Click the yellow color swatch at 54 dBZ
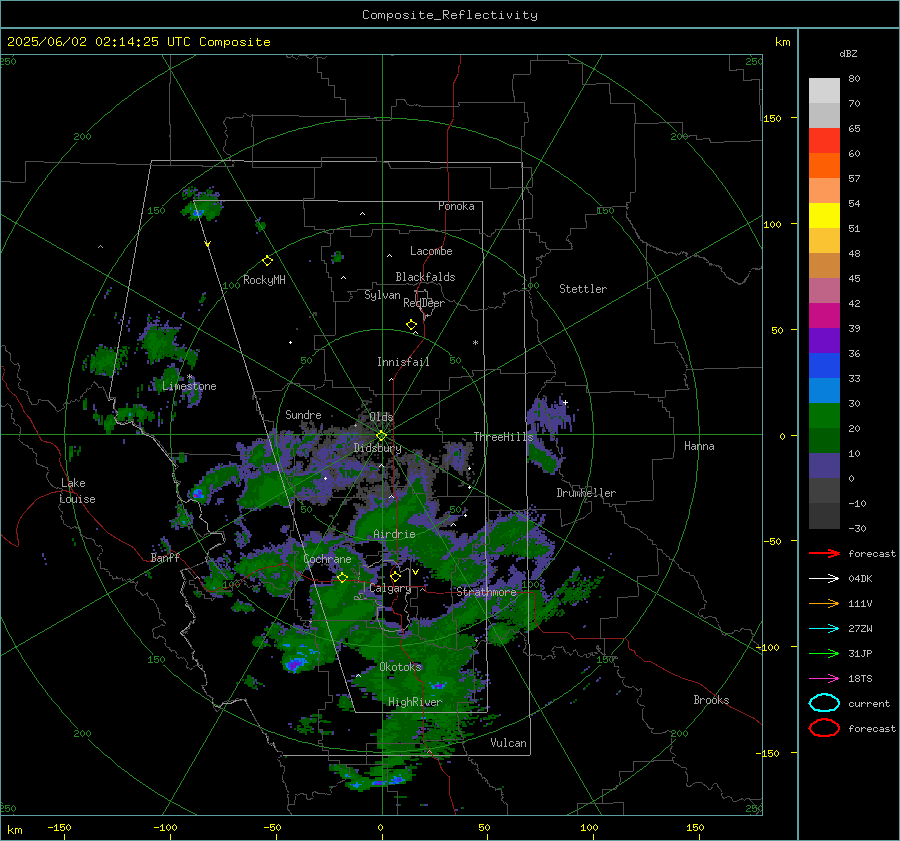 click(x=824, y=215)
